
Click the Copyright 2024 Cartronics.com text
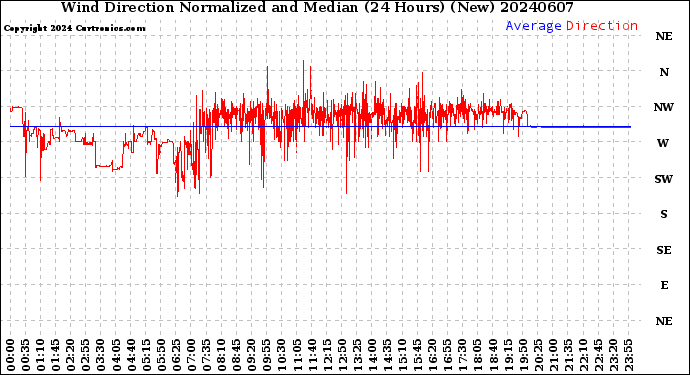[x=74, y=29]
